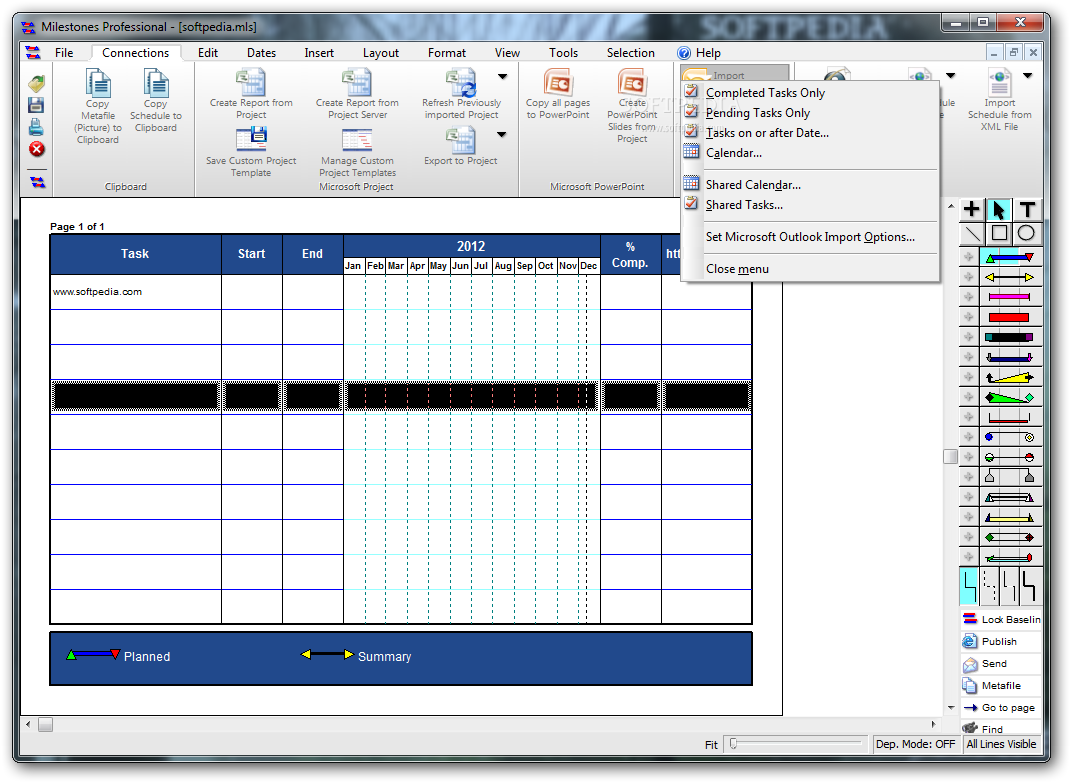The image size is (1071, 783).
Task: Pick the solid red bar symbol in toolbox
Action: click(1010, 317)
